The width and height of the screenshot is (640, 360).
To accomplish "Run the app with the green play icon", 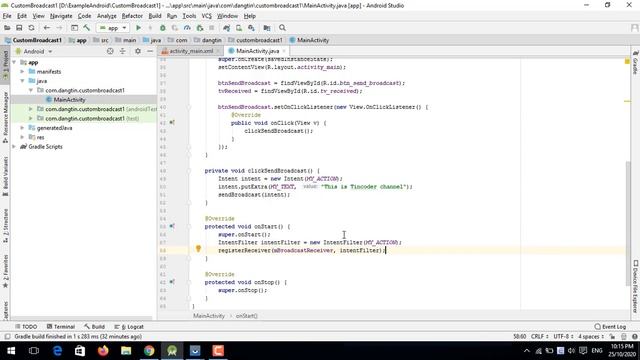I will coord(138,28).
